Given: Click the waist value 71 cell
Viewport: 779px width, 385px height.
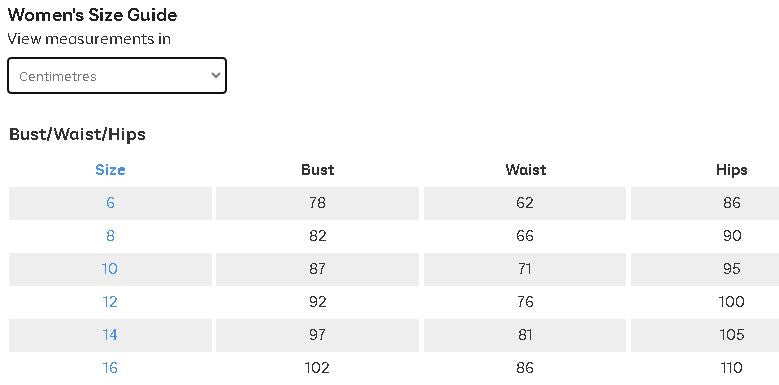Looking at the screenshot, I should pyautogui.click(x=525, y=269).
